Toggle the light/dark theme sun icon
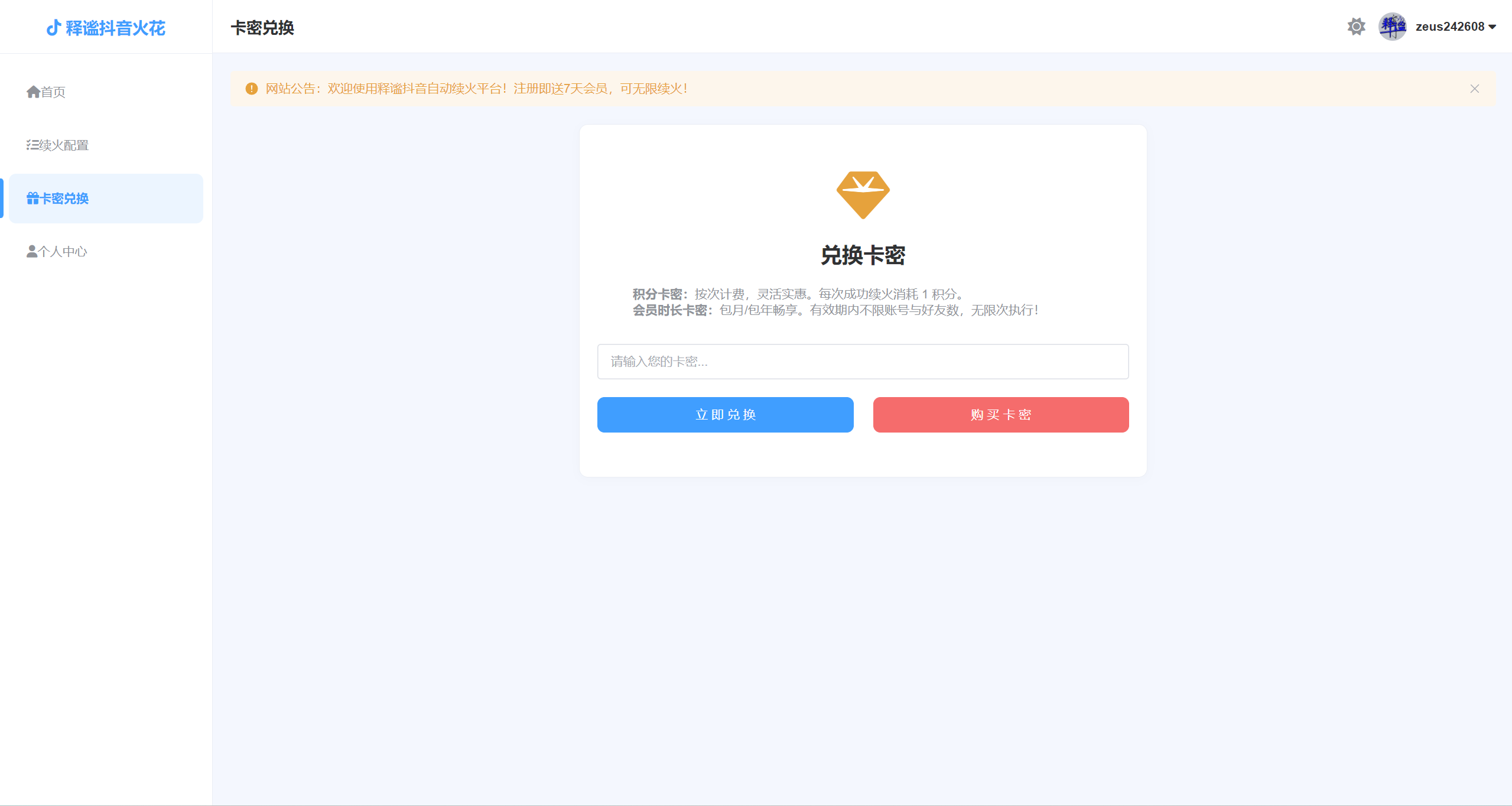Screen dimensions: 1512x806 [x=1356, y=27]
